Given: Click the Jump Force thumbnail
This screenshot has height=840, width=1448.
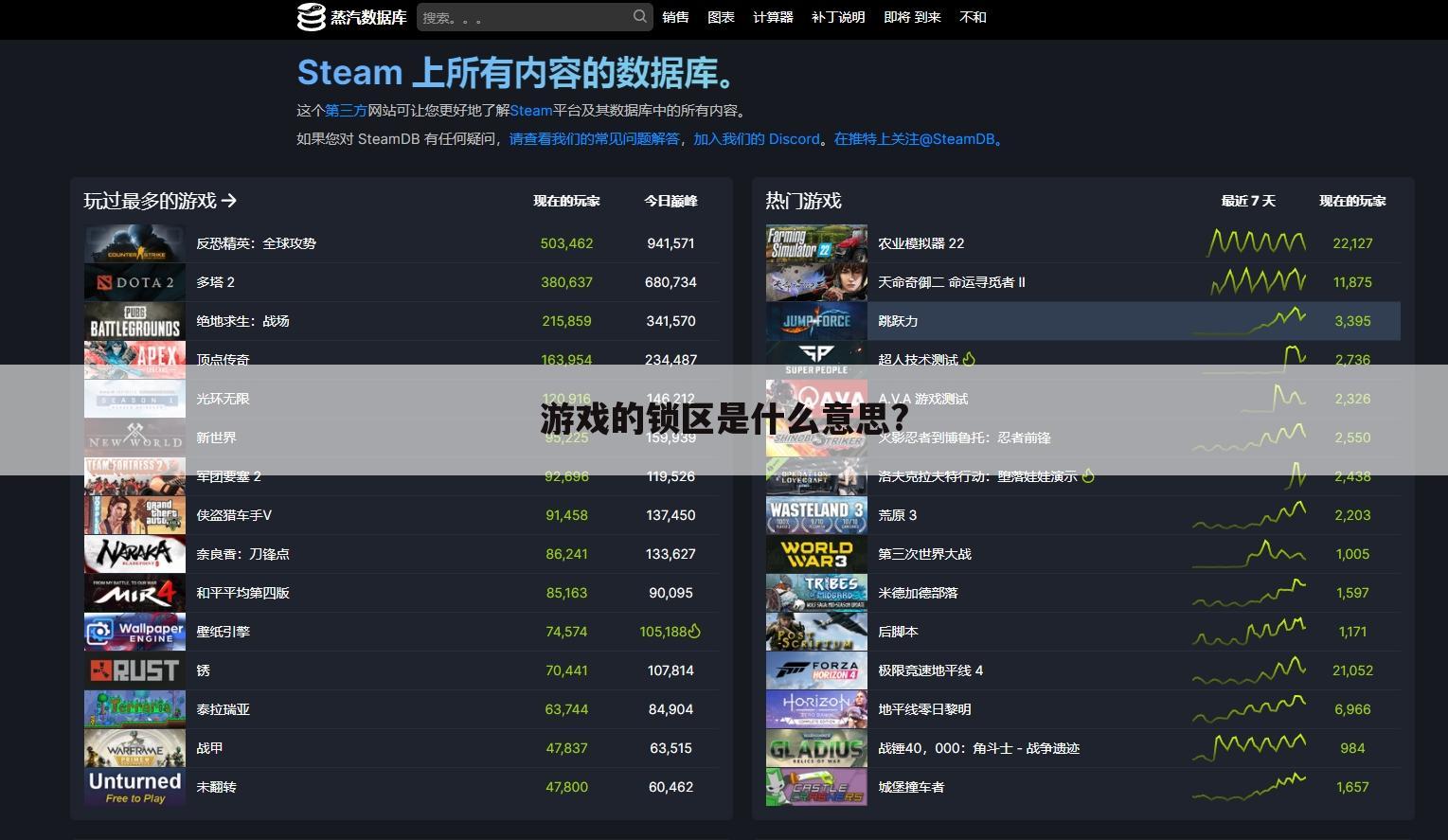Looking at the screenshot, I should 816,321.
